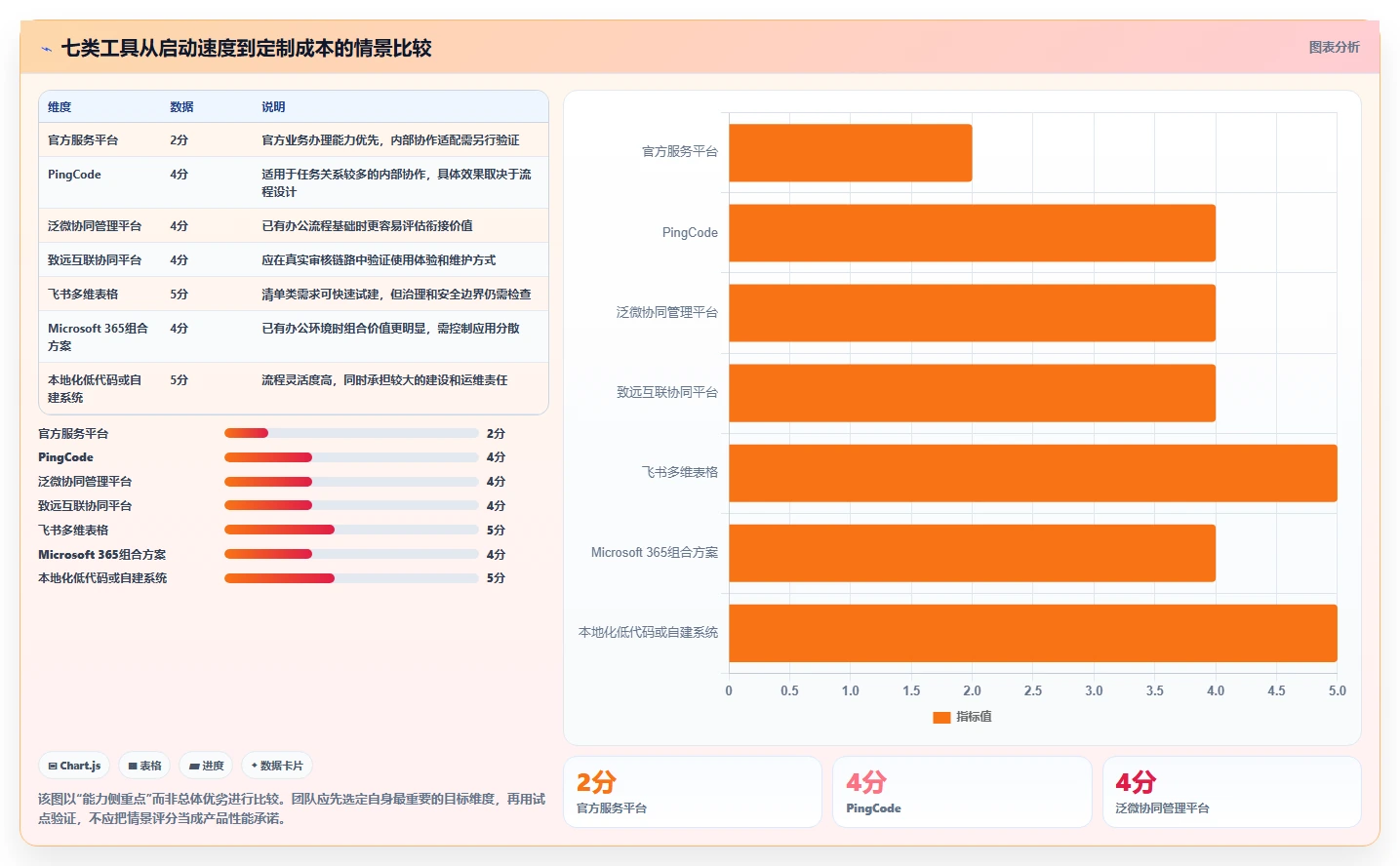Click the 数据卡片 tag chip

click(277, 766)
